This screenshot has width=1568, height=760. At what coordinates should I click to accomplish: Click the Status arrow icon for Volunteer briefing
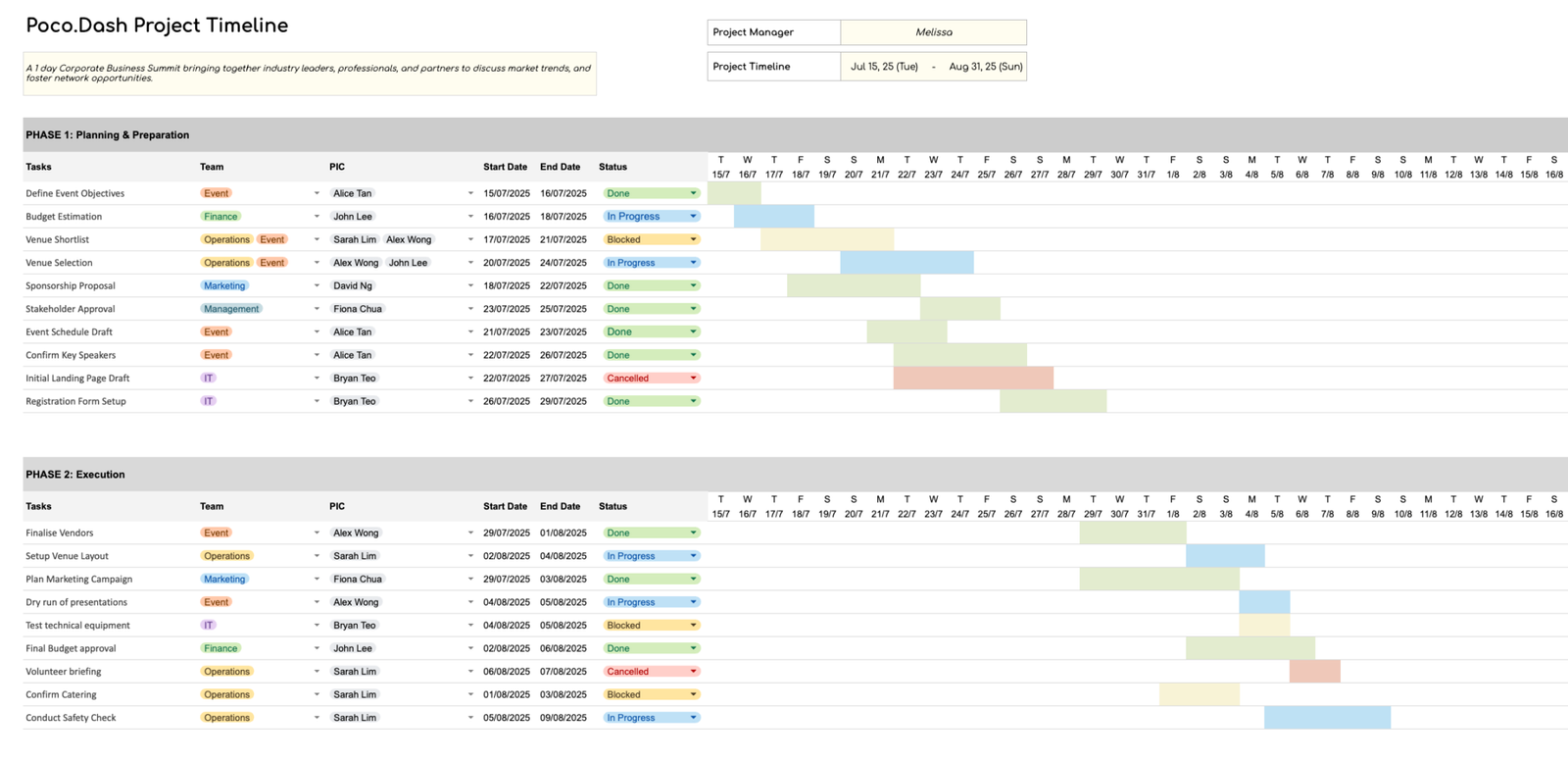(693, 672)
